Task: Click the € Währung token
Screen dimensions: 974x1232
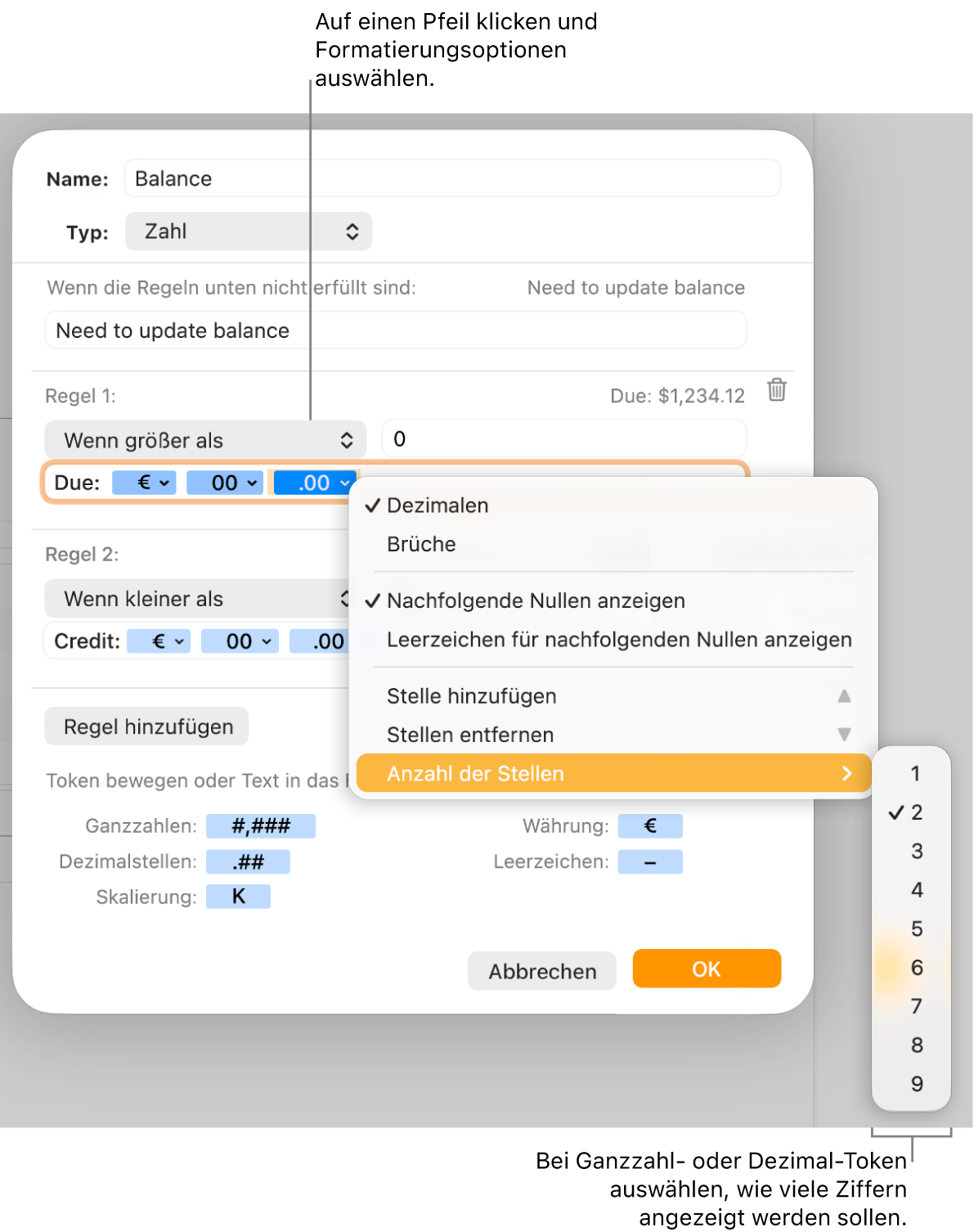Action: [650, 826]
